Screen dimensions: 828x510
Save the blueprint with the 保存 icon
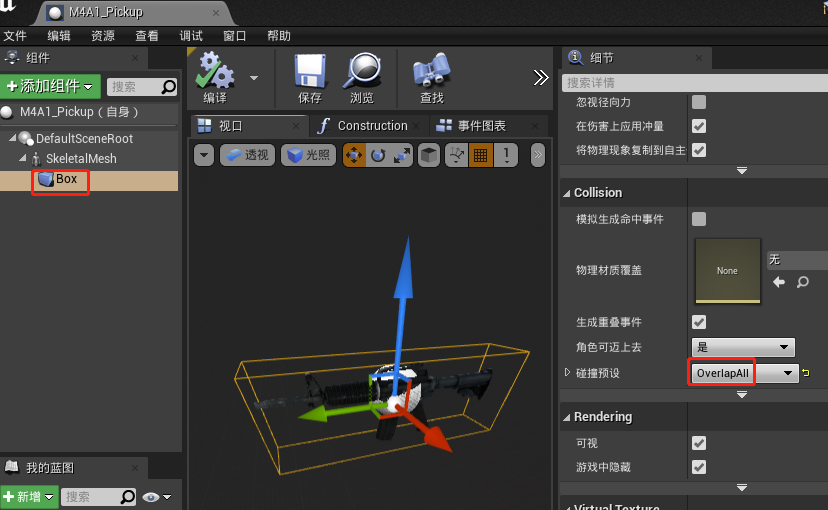(x=309, y=77)
